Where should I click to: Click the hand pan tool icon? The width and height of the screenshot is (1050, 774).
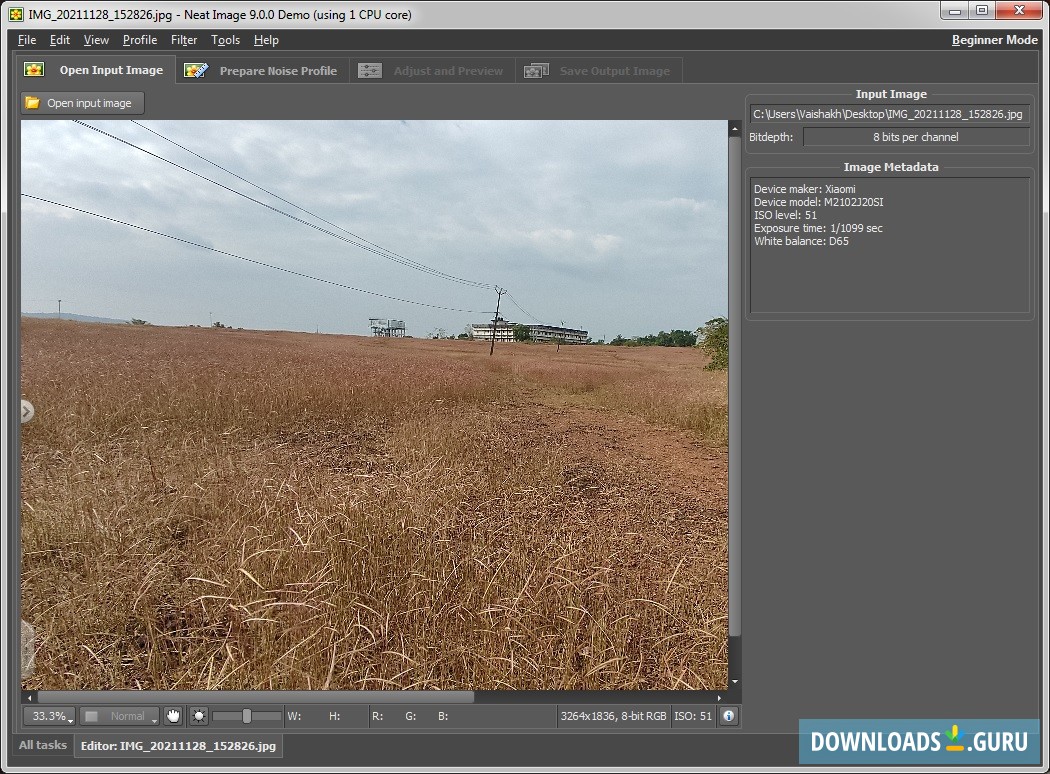pos(173,716)
